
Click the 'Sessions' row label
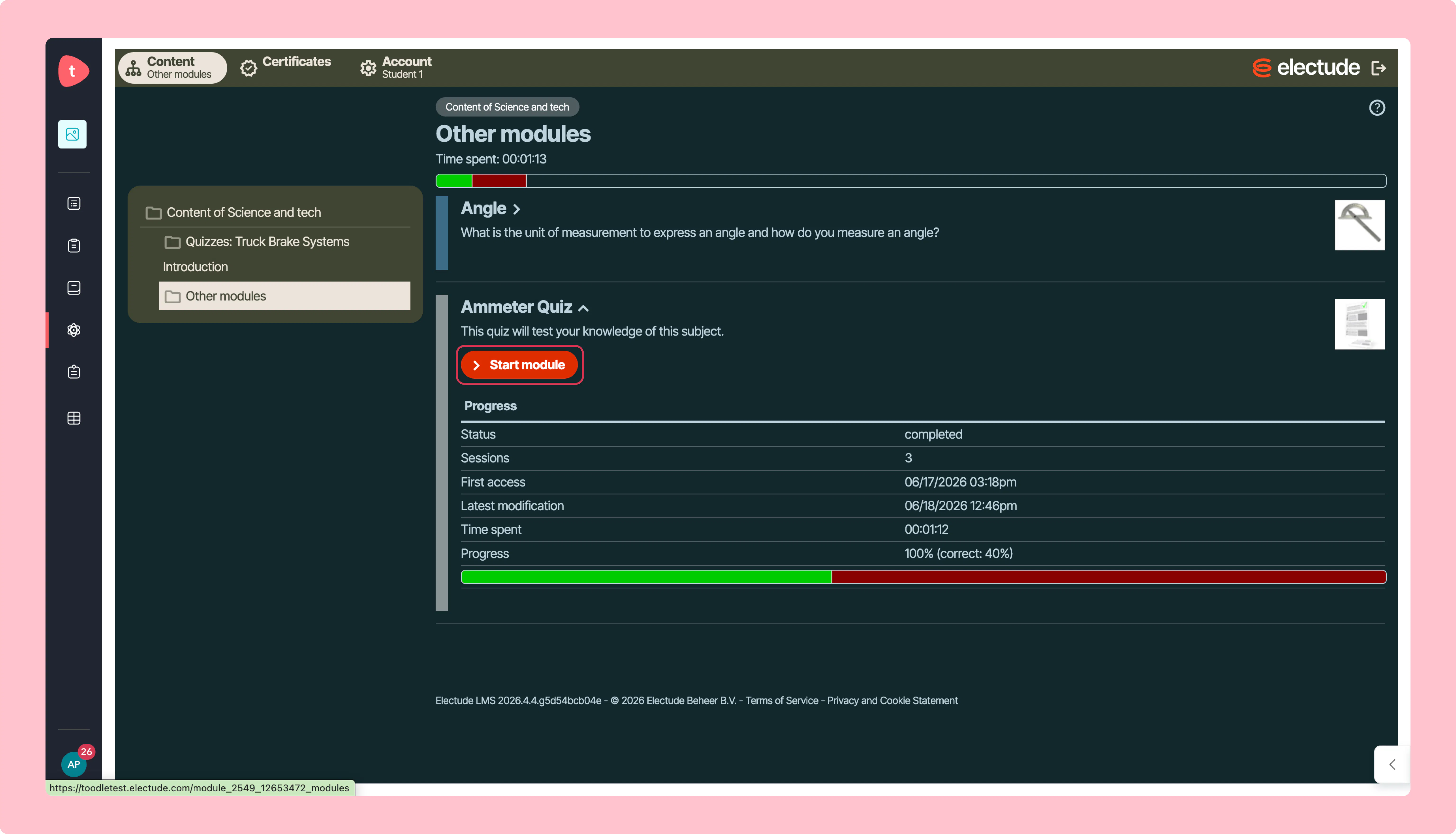tap(485, 458)
